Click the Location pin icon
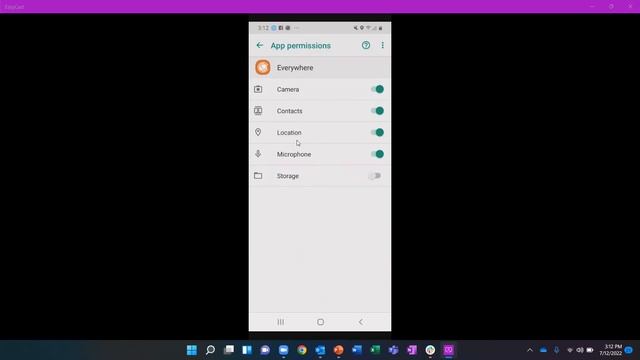 click(258, 132)
